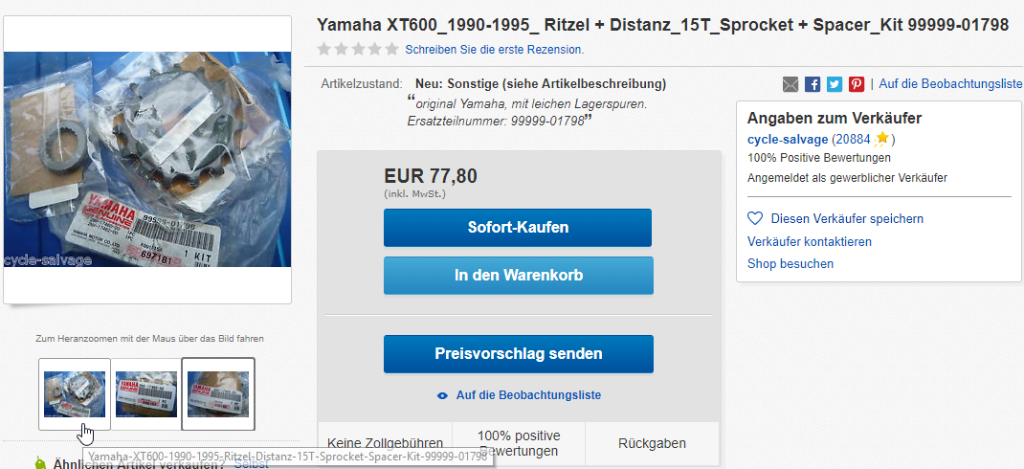Click the main product image

coord(148,159)
